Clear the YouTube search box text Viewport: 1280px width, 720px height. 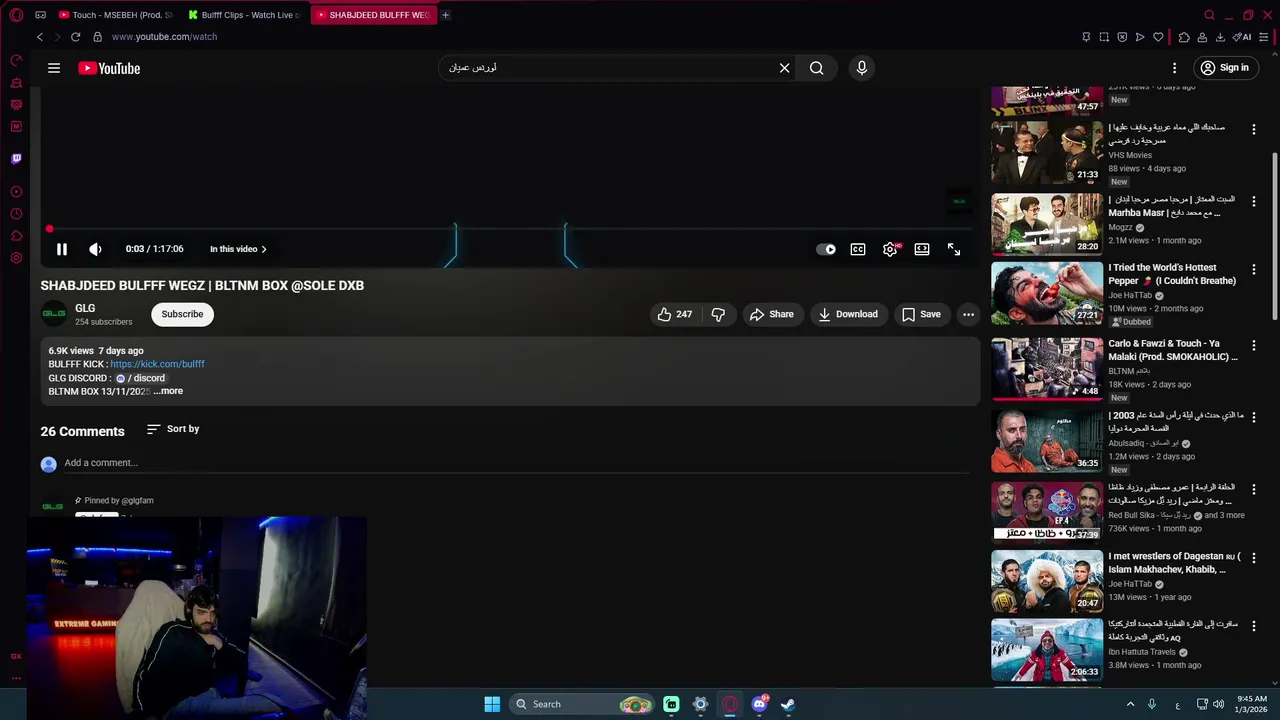click(x=785, y=68)
